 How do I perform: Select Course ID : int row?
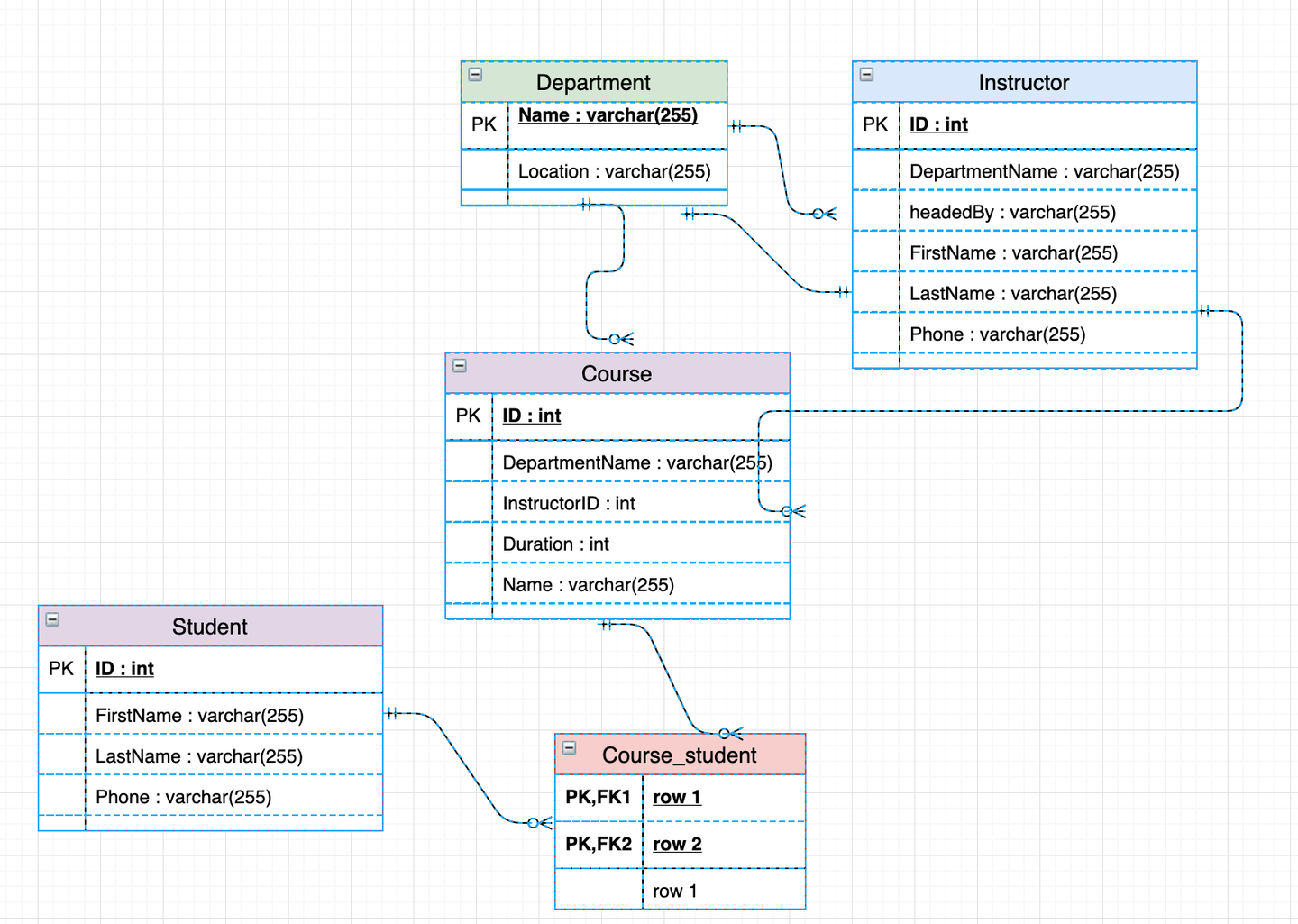tap(617, 416)
